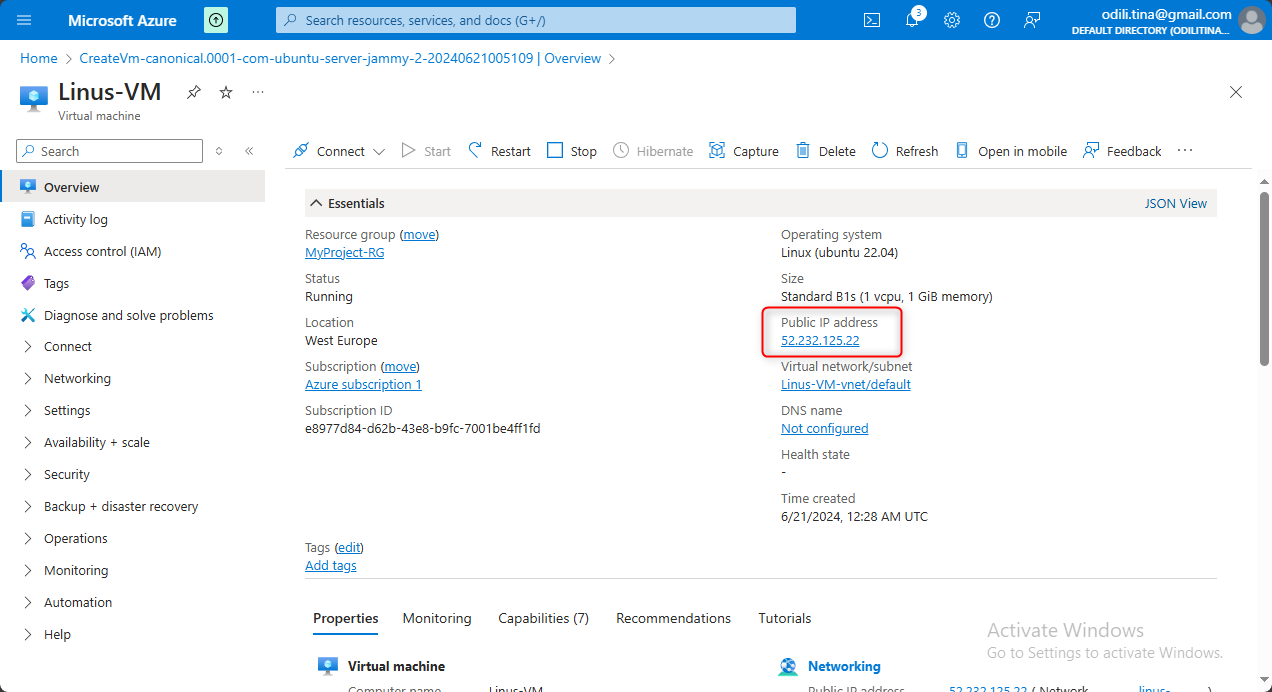Switch to the Recommendations tab

(673, 618)
